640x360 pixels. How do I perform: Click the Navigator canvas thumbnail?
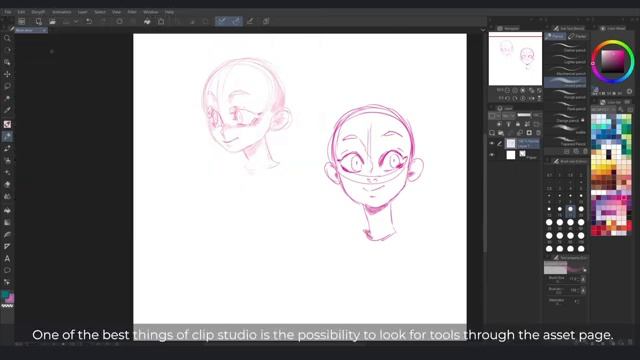point(515,59)
